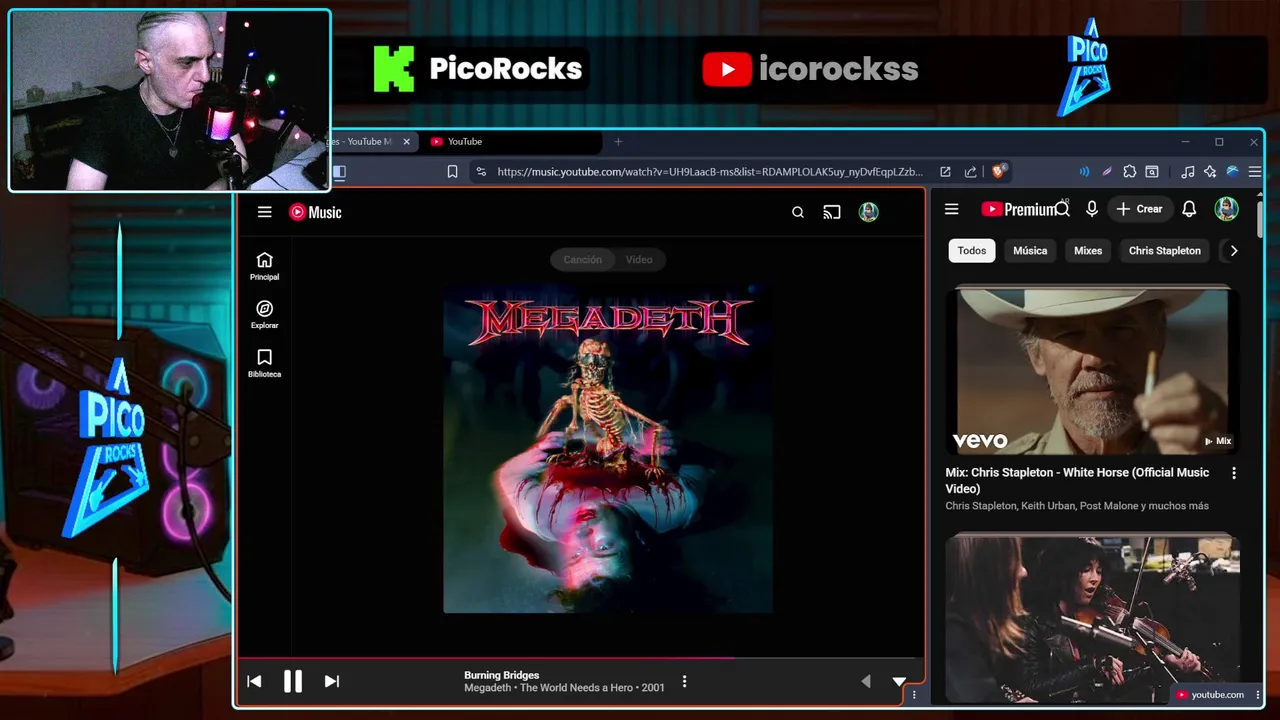Skip to next track
Screen dimensions: 1280x720
332,681
